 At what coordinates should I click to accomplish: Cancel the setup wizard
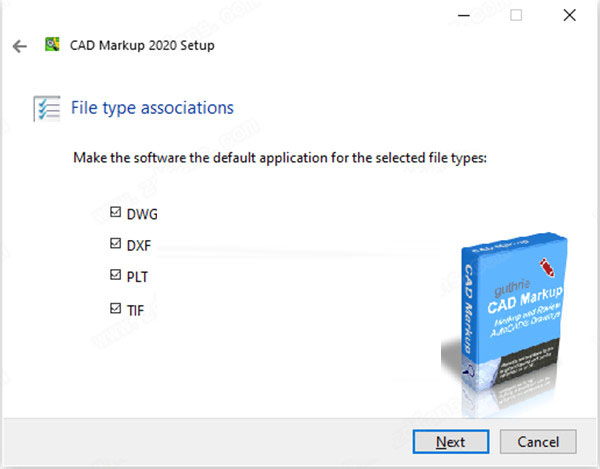(x=538, y=442)
